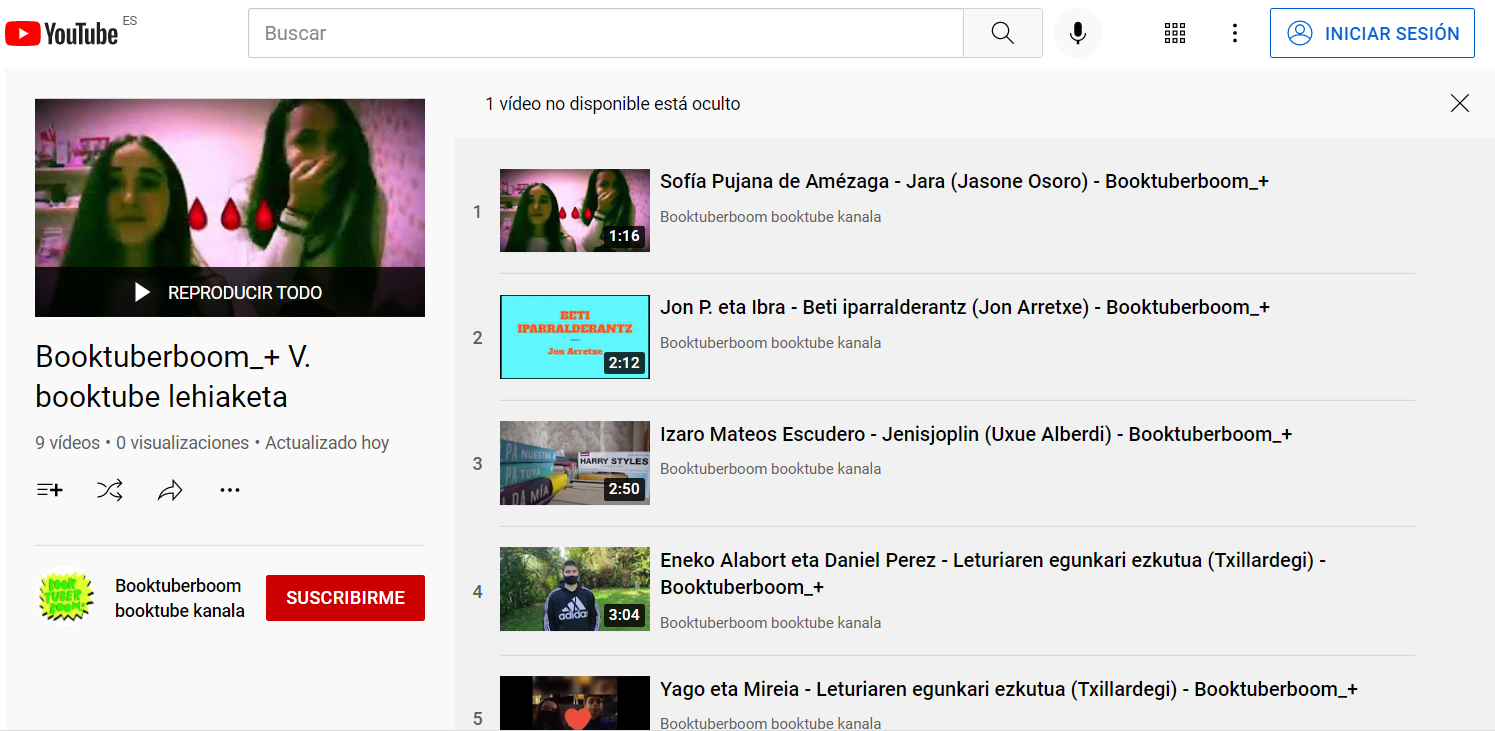Open Beti iparralderantz video thumbnail
The height and width of the screenshot is (731, 1495).
click(x=575, y=337)
